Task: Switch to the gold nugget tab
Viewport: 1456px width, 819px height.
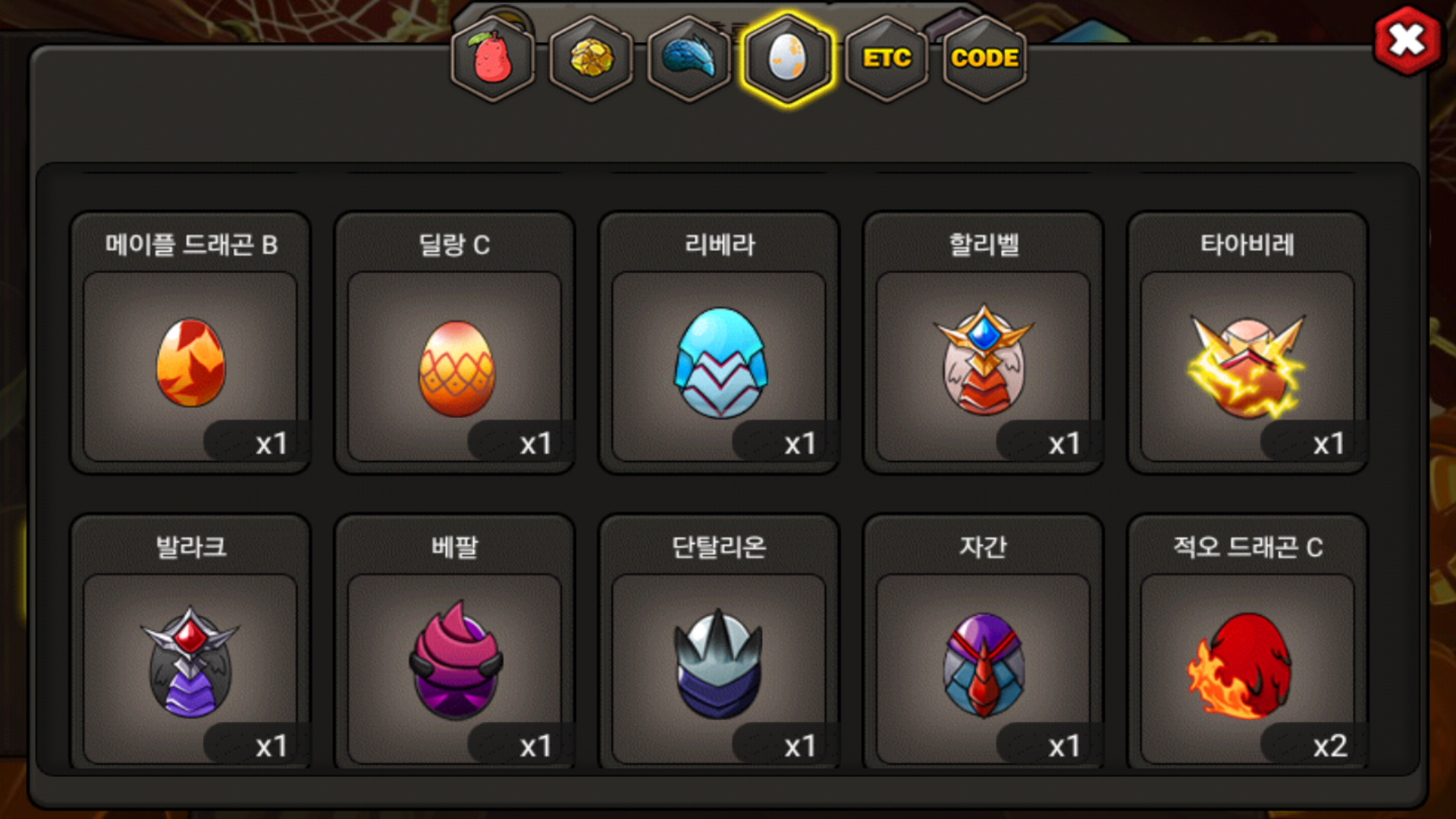Action: coord(591,58)
